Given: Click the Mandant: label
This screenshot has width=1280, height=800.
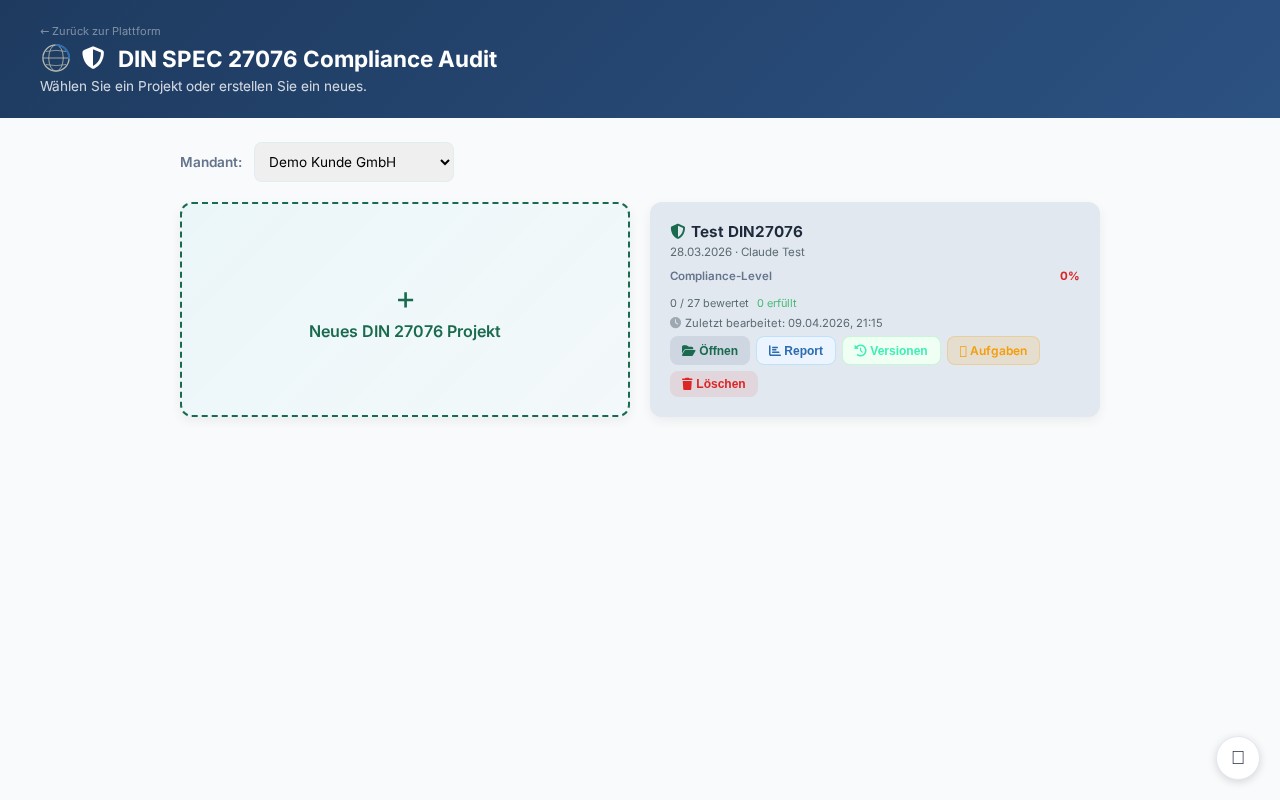Looking at the screenshot, I should click(x=211, y=162).
